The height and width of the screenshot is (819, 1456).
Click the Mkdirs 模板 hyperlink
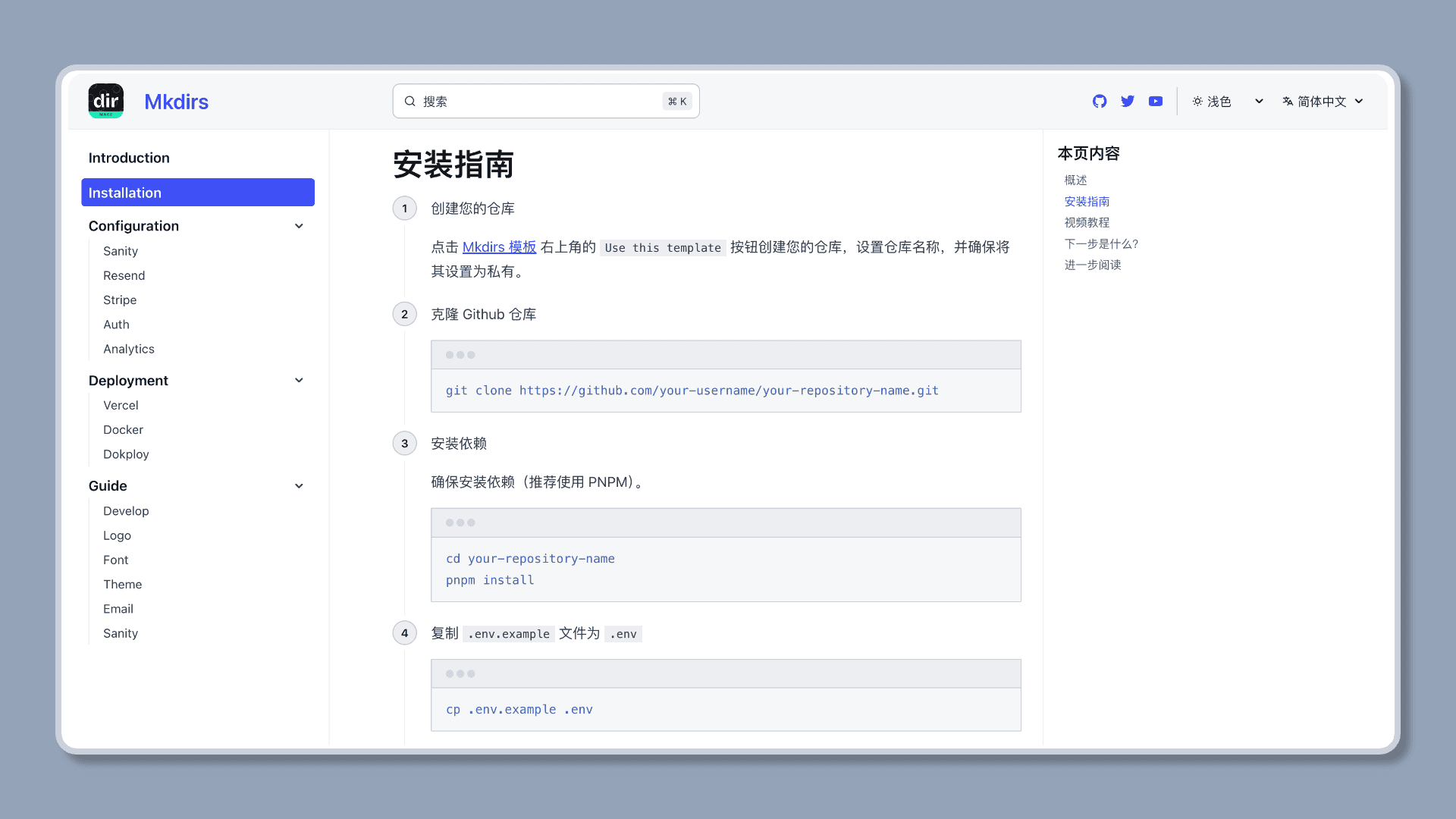[499, 247]
